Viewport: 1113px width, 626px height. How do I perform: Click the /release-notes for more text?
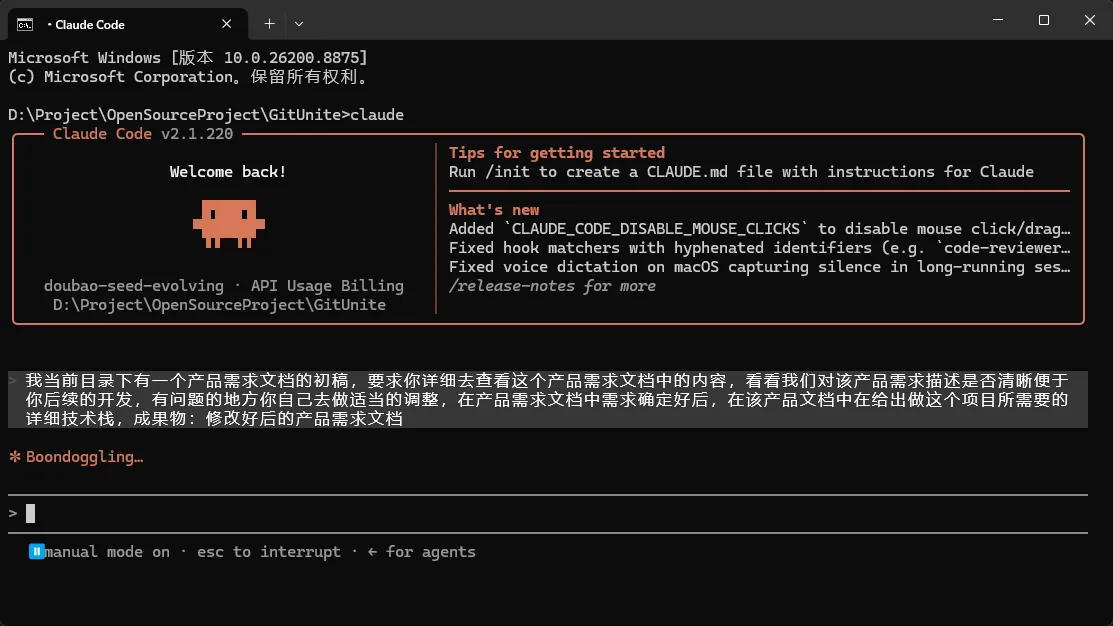pos(552,286)
